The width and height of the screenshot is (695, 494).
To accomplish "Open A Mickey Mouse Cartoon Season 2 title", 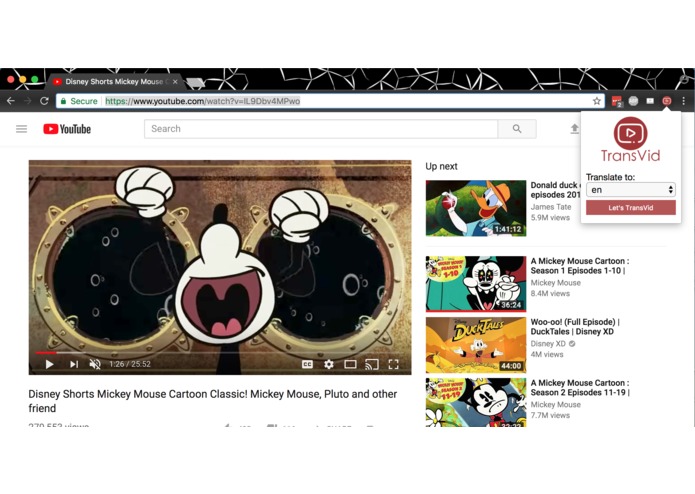I will [580, 388].
